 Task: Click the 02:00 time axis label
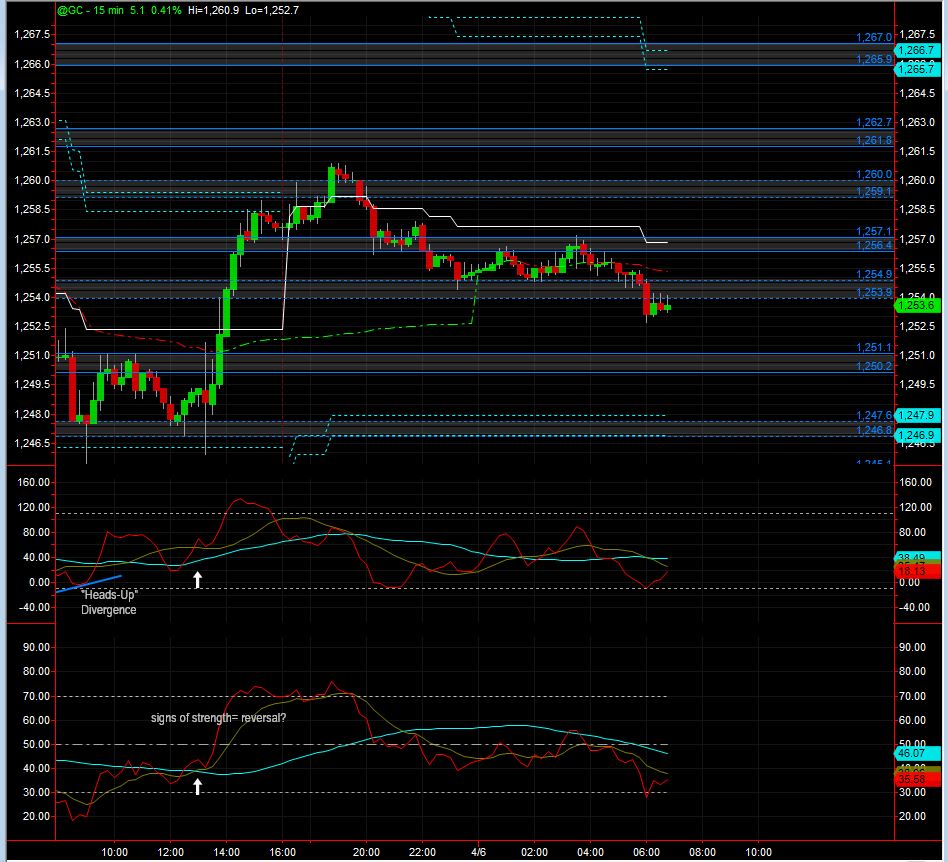[534, 852]
